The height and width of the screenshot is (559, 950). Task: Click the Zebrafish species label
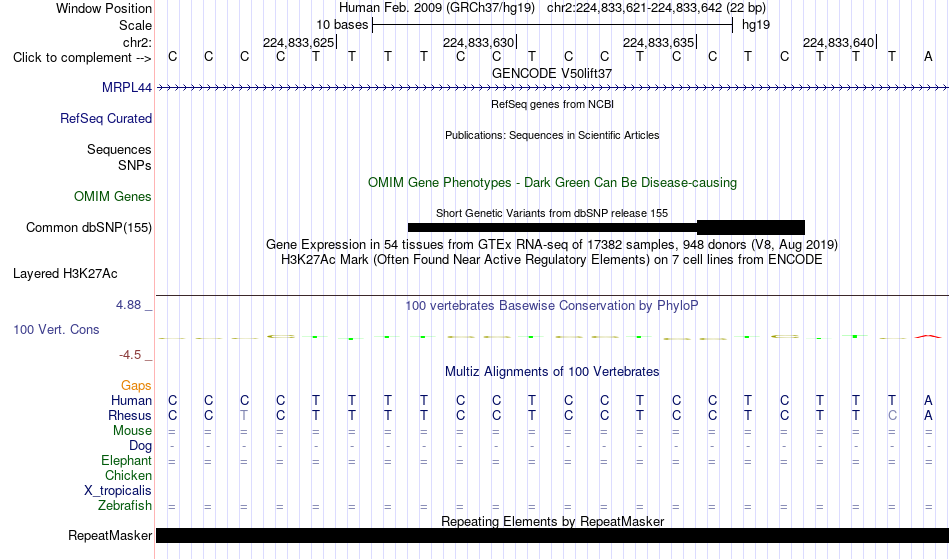coord(125,506)
